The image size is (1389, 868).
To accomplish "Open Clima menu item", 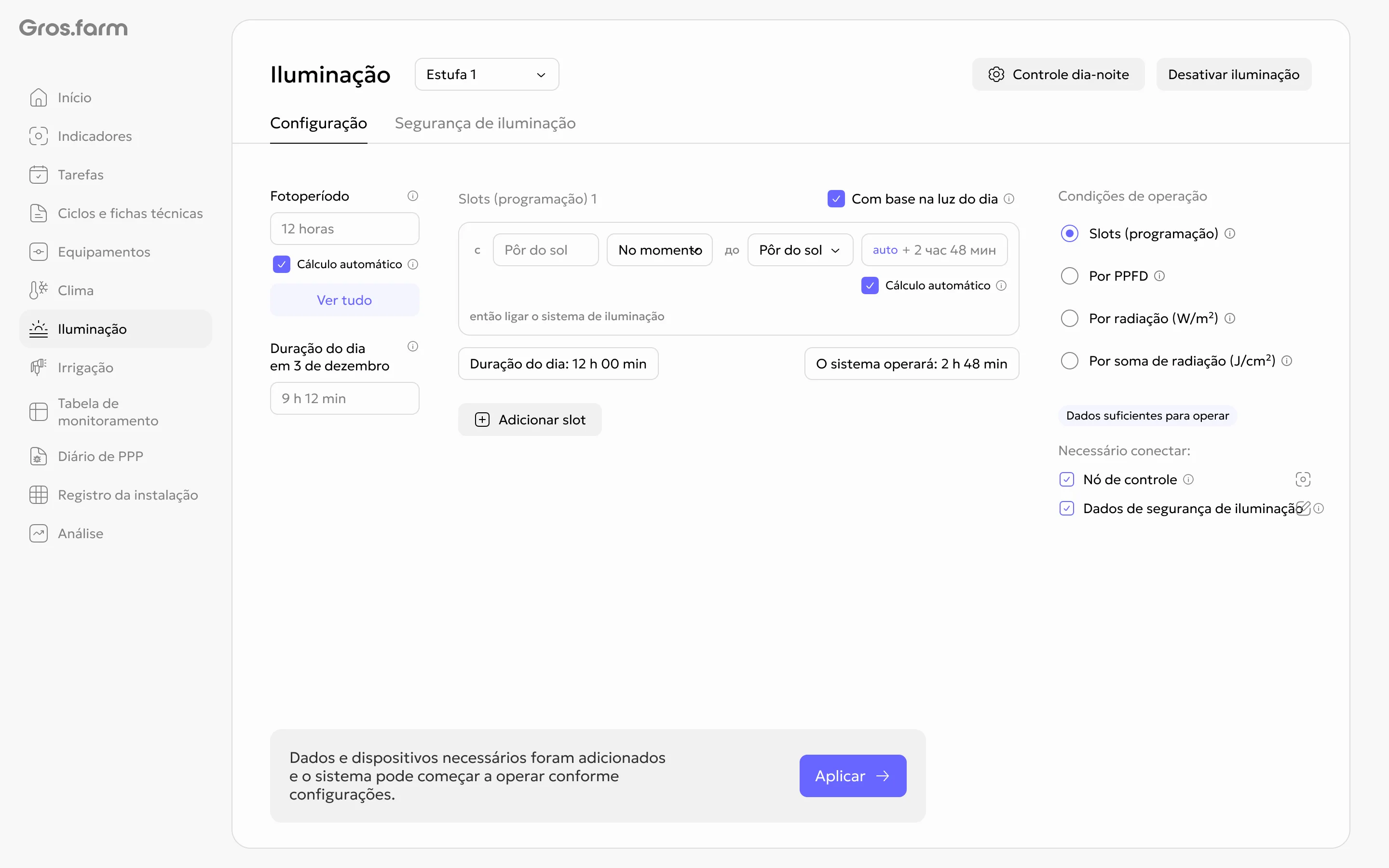I will [x=116, y=290].
